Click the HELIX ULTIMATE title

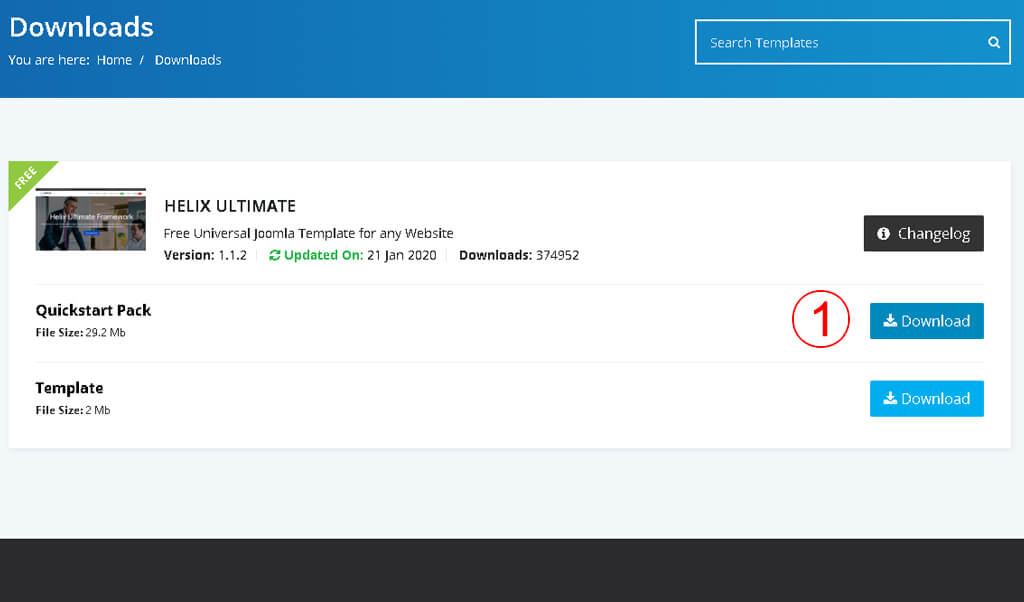[230, 206]
